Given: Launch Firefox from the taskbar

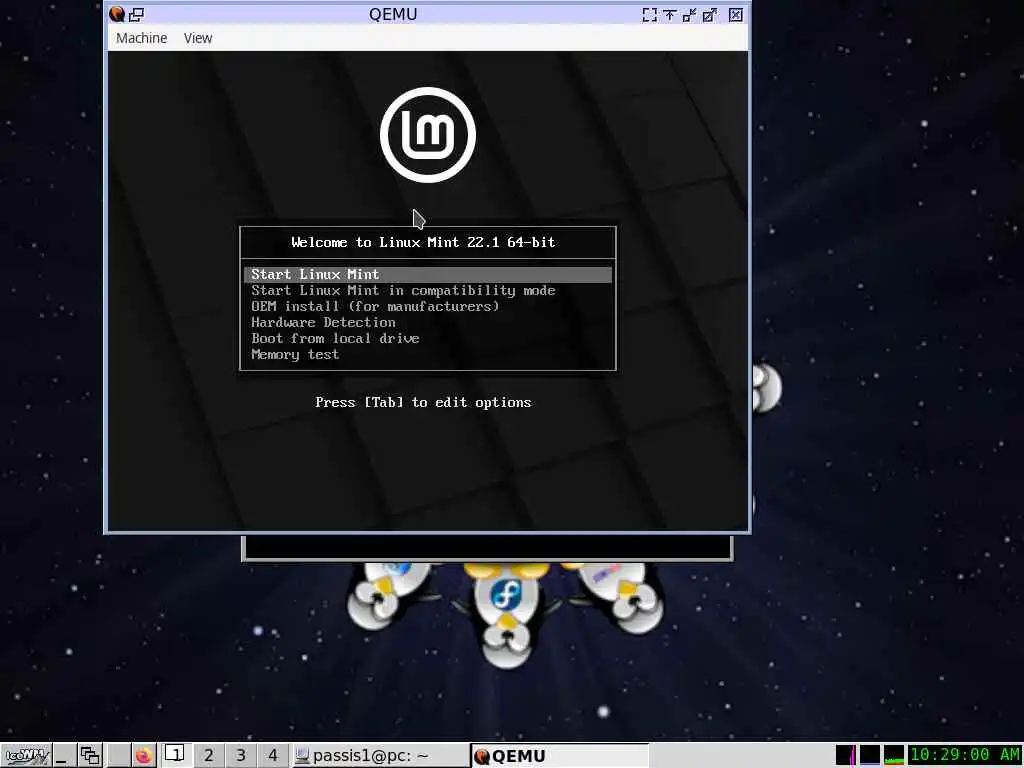Looking at the screenshot, I should pos(144,756).
